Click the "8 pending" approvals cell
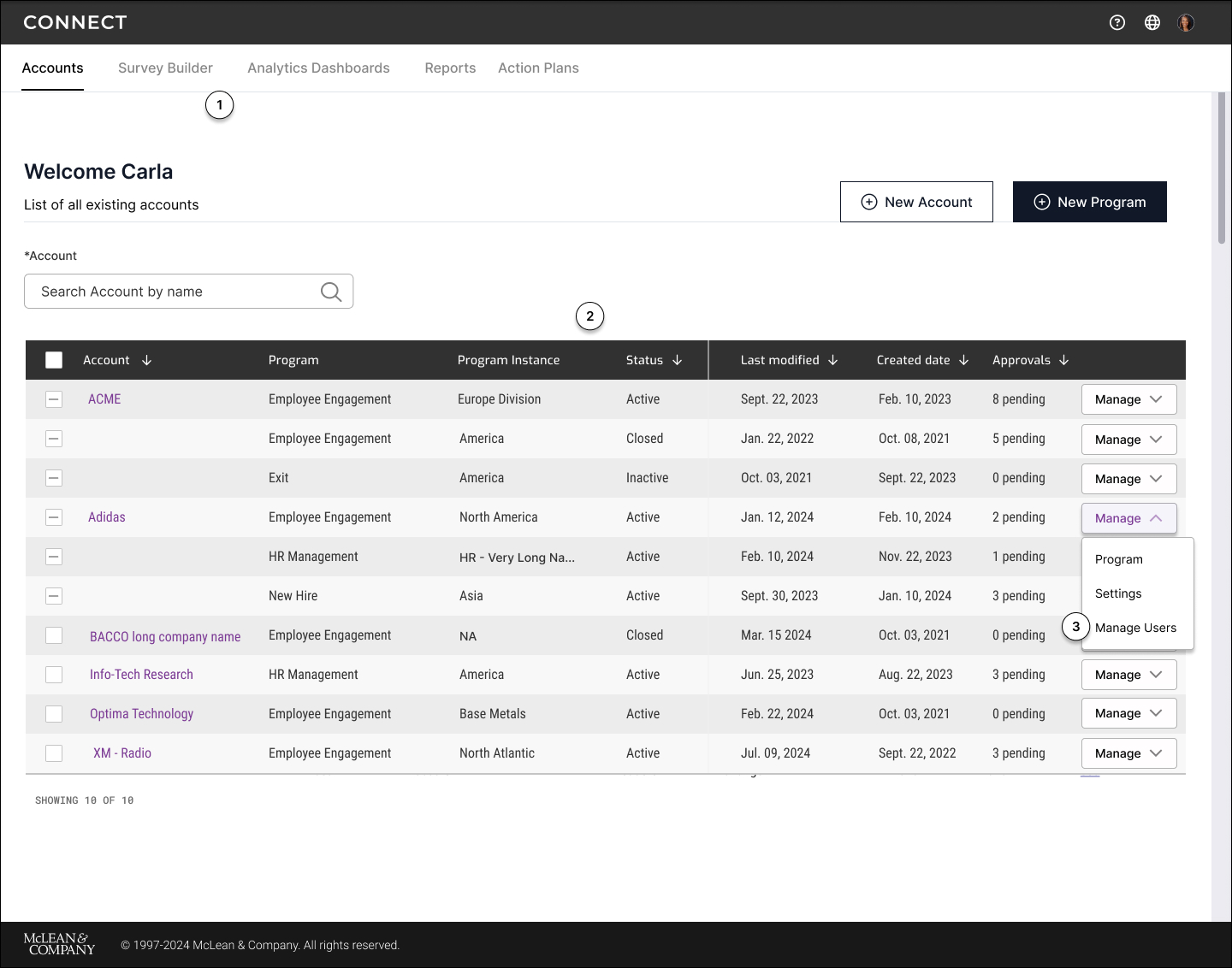Image resolution: width=1232 pixels, height=968 pixels. coord(1019,399)
